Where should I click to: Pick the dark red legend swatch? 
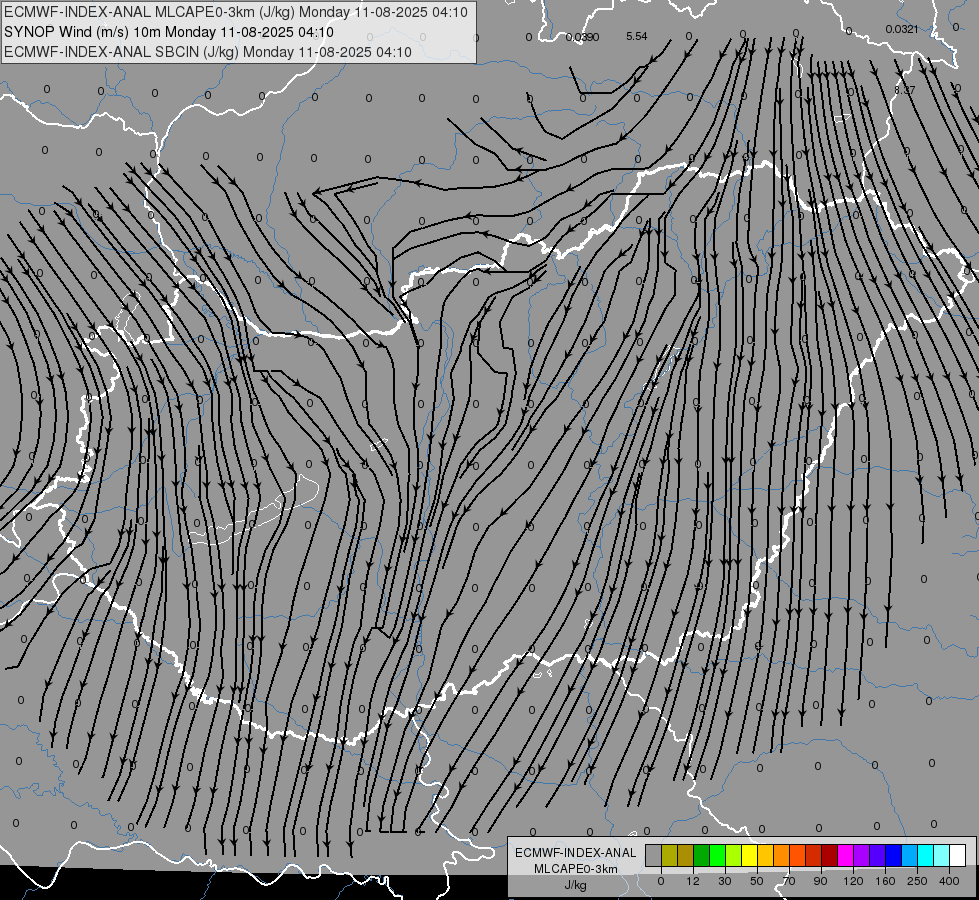pyautogui.click(x=830, y=855)
